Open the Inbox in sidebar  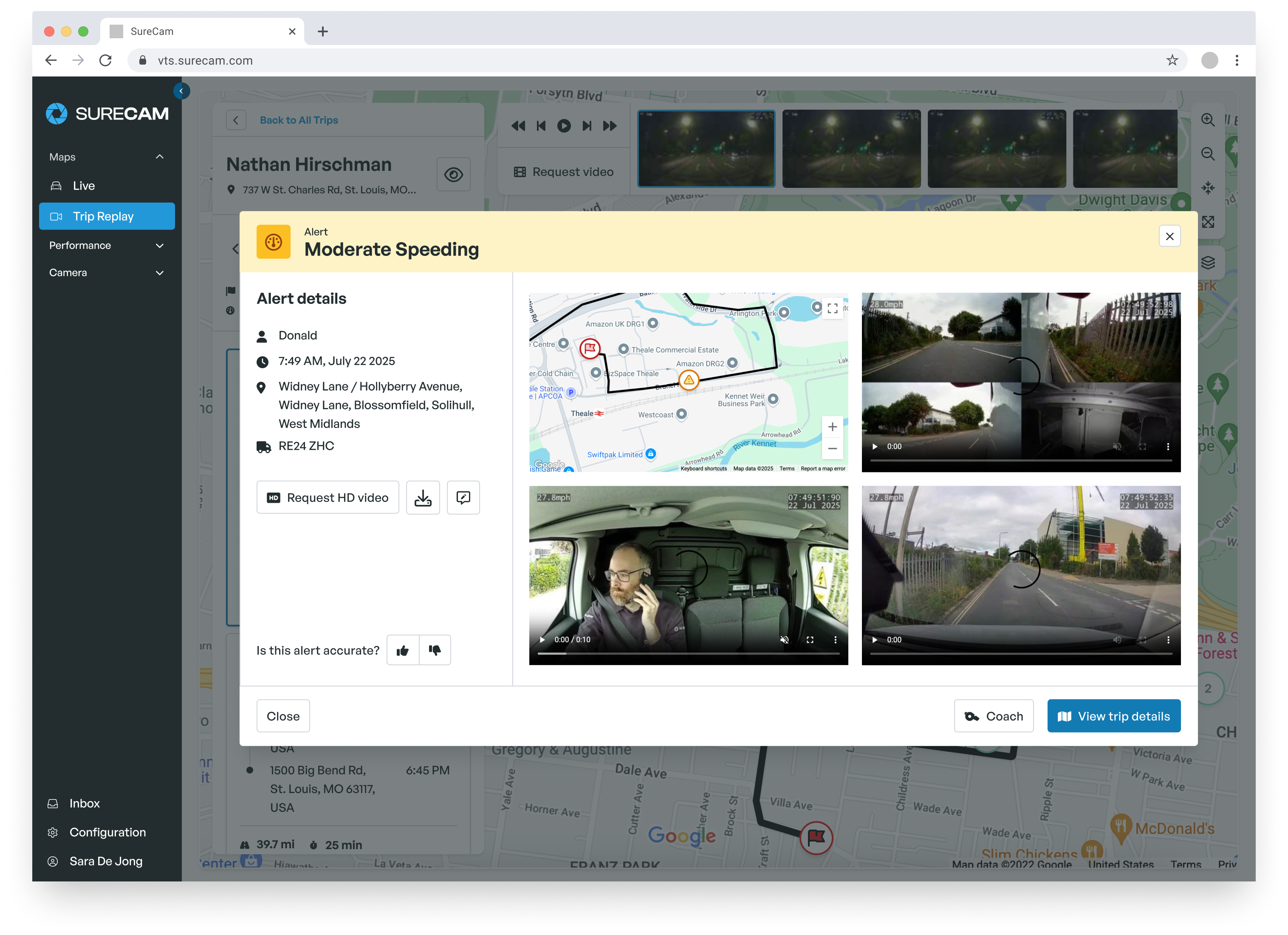click(x=84, y=803)
